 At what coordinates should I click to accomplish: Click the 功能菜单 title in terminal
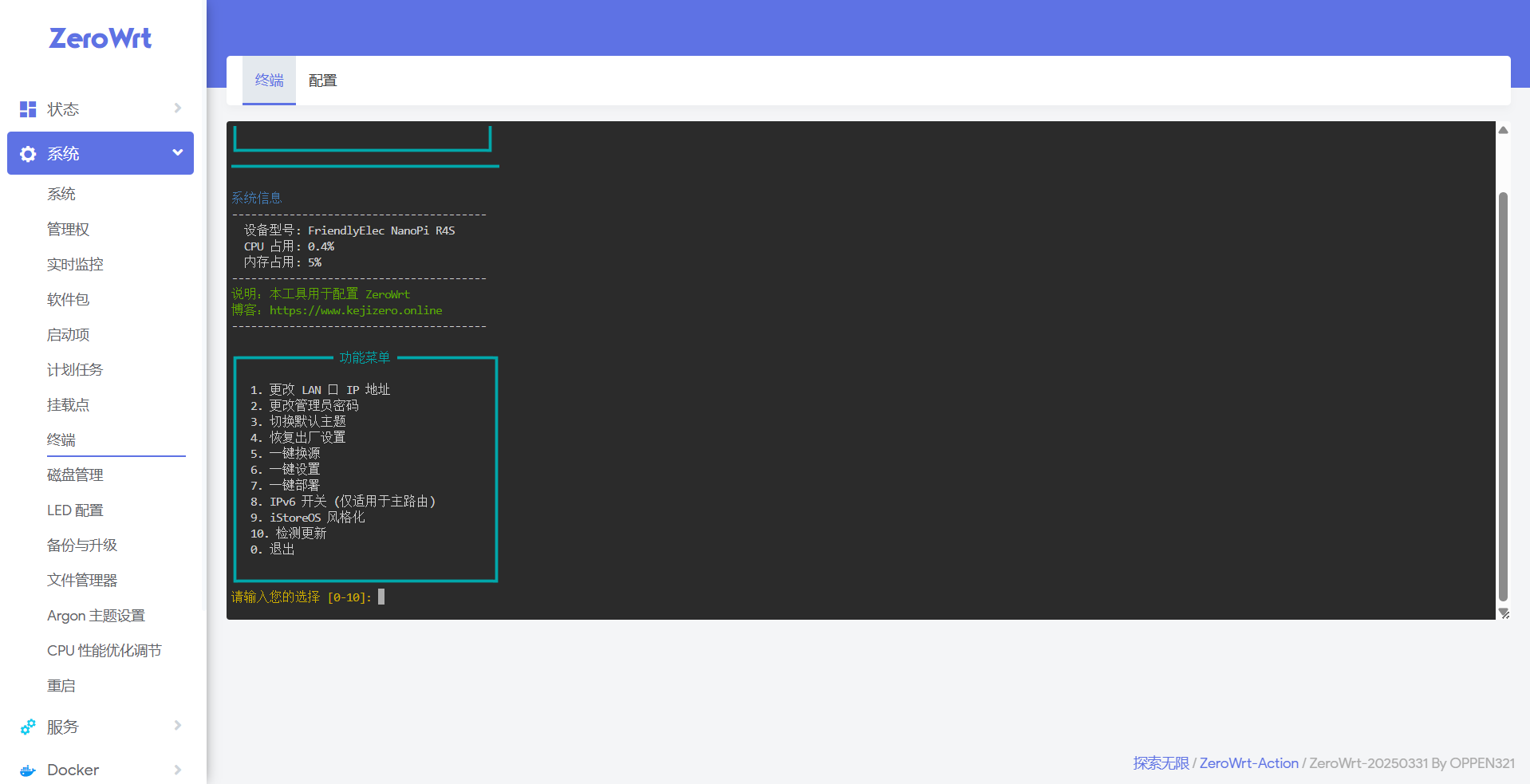365,358
